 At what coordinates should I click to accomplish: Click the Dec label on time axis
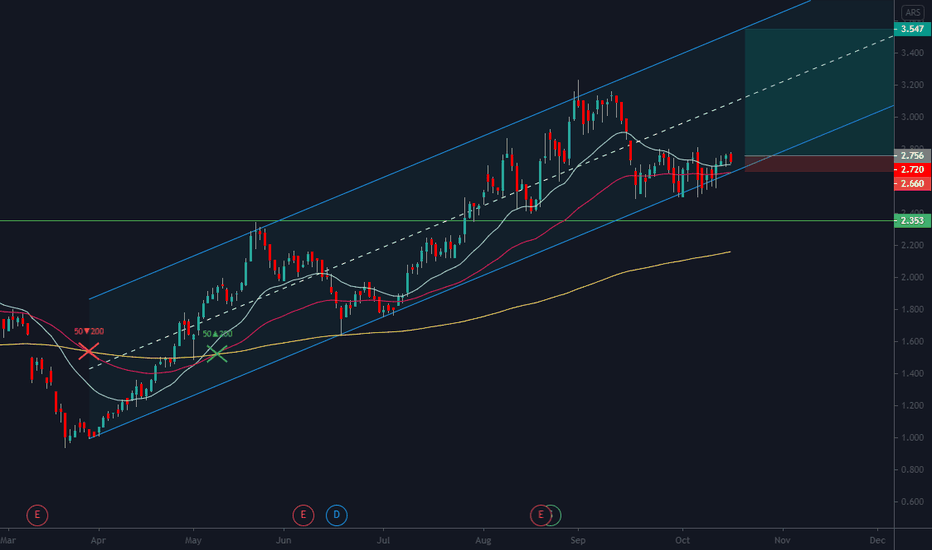point(877,540)
